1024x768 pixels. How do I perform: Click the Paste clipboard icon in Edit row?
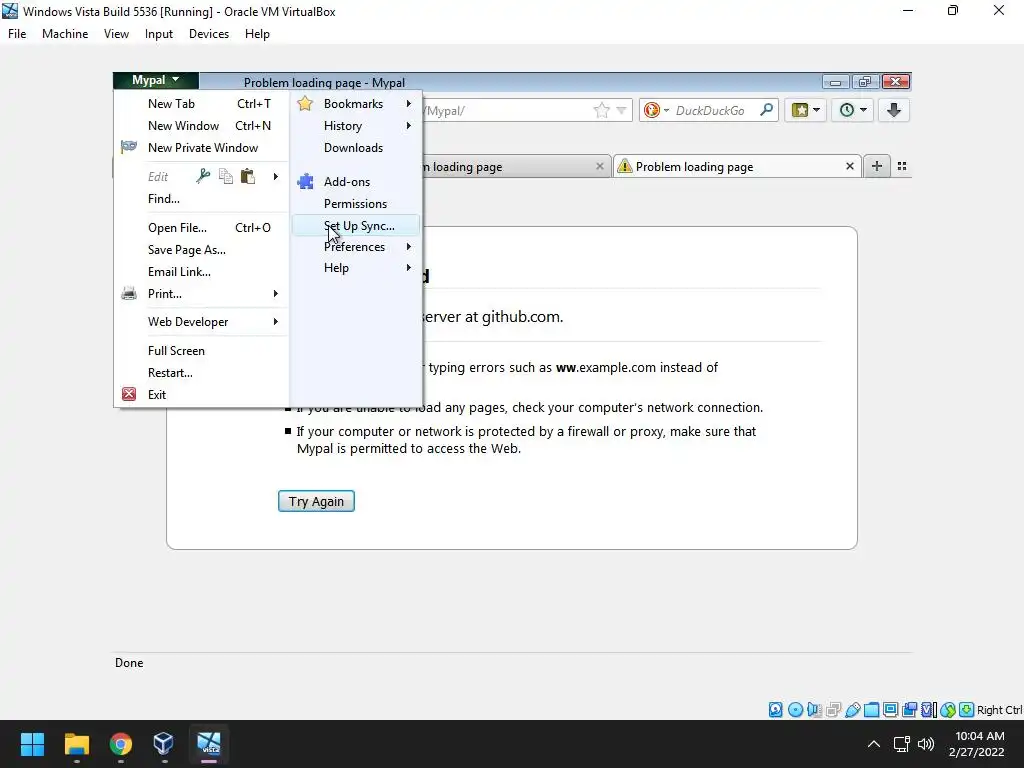[248, 176]
